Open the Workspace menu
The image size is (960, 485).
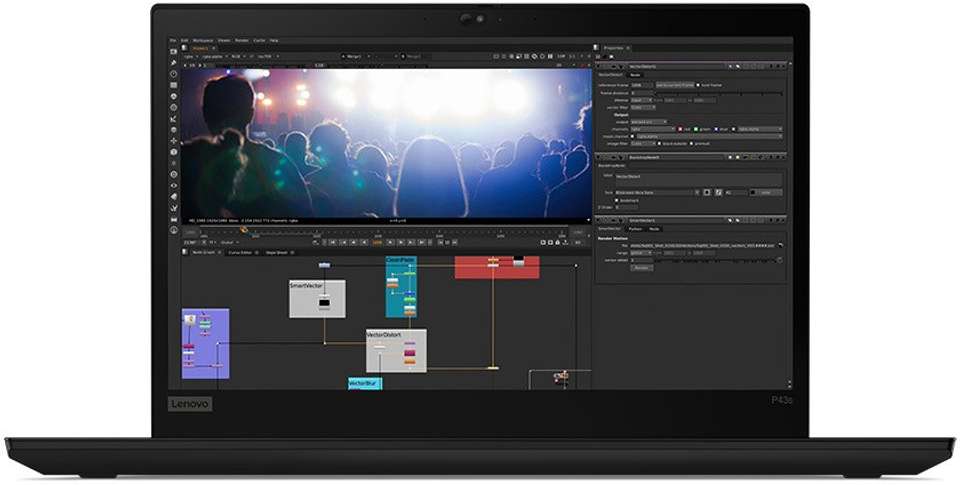tap(203, 40)
